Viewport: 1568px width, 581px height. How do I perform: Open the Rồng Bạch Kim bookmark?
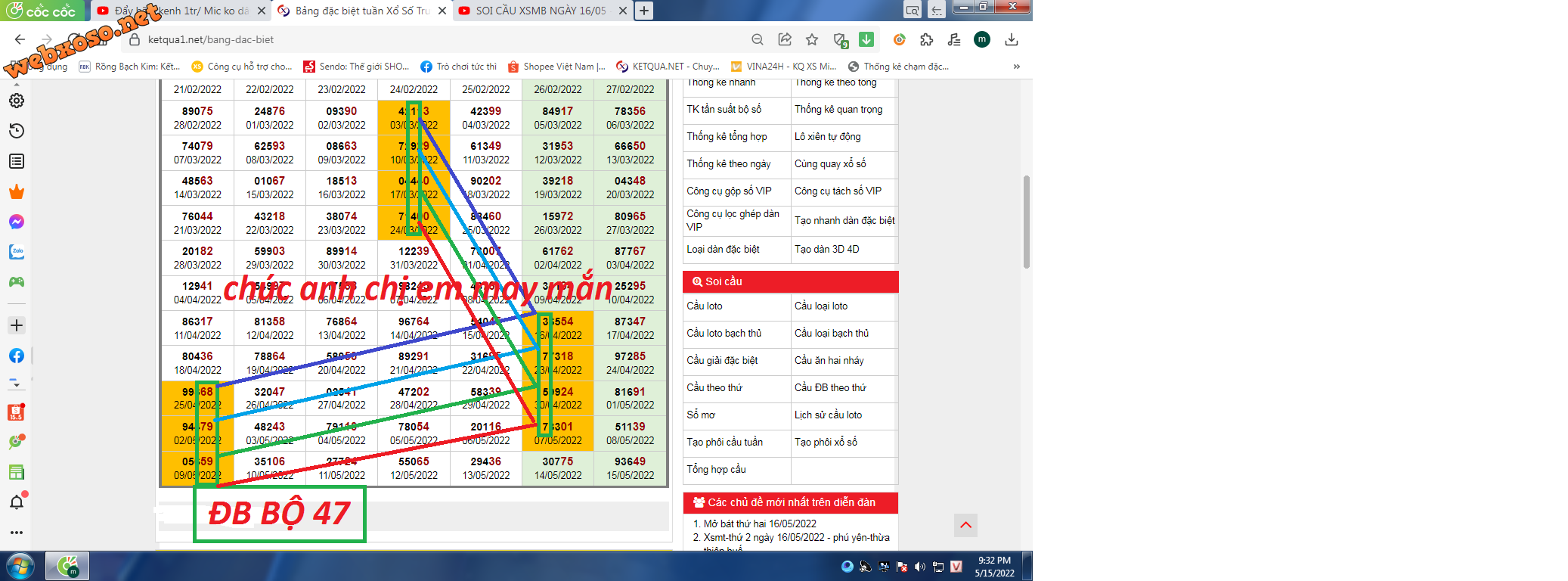pyautogui.click(x=129, y=67)
